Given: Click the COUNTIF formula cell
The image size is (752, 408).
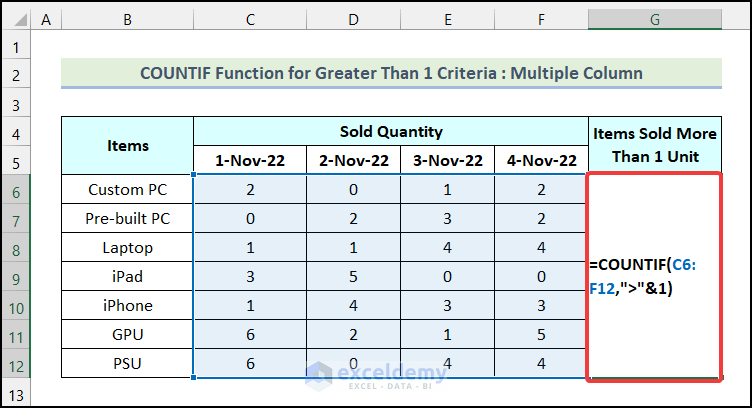Looking at the screenshot, I should [x=654, y=276].
